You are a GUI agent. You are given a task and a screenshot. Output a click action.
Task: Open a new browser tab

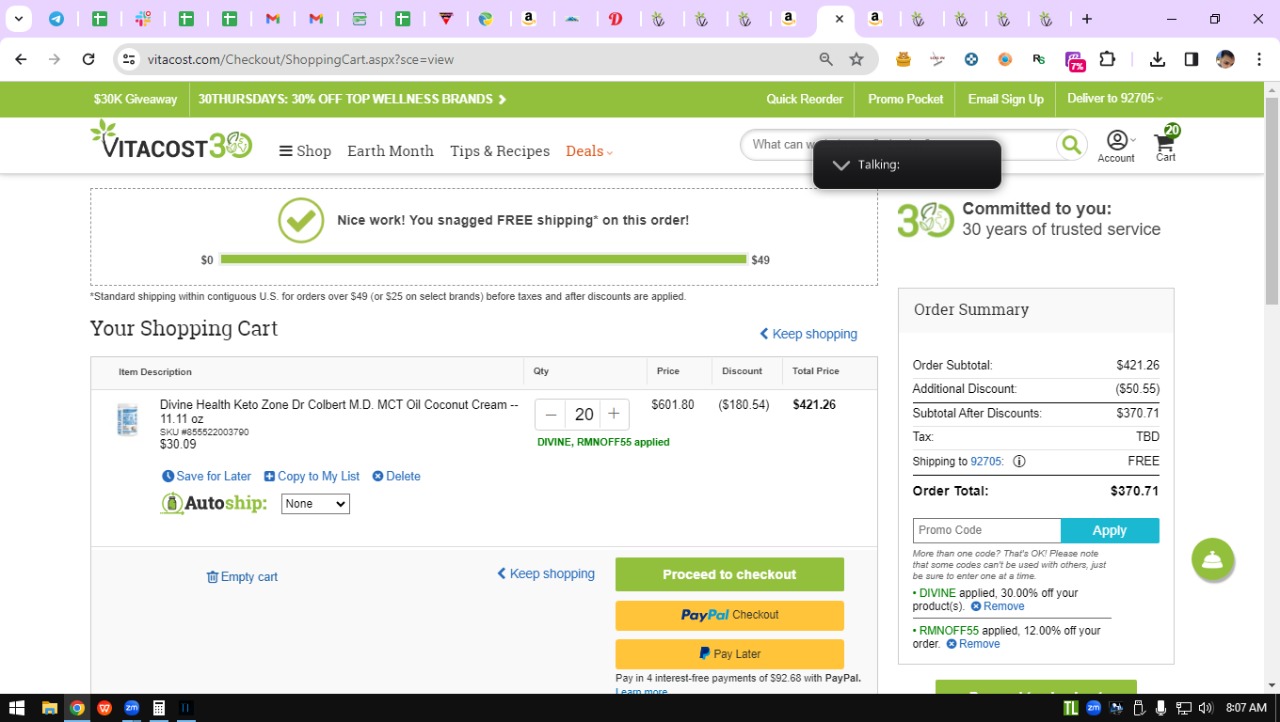tap(1087, 19)
